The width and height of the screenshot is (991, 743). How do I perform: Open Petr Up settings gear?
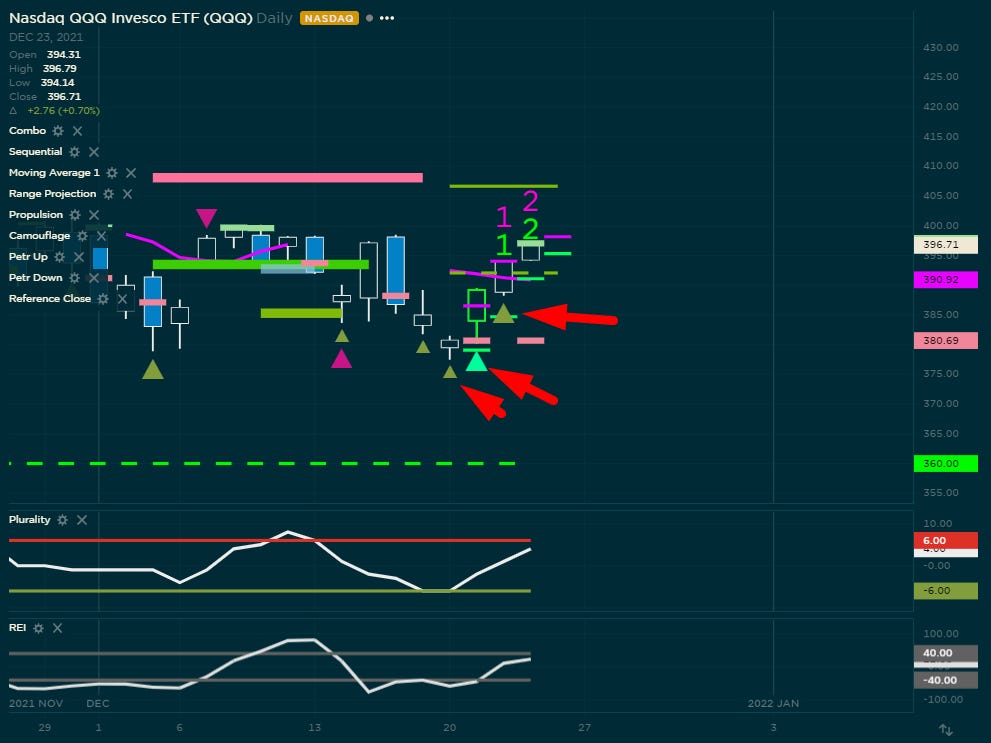click(59, 257)
